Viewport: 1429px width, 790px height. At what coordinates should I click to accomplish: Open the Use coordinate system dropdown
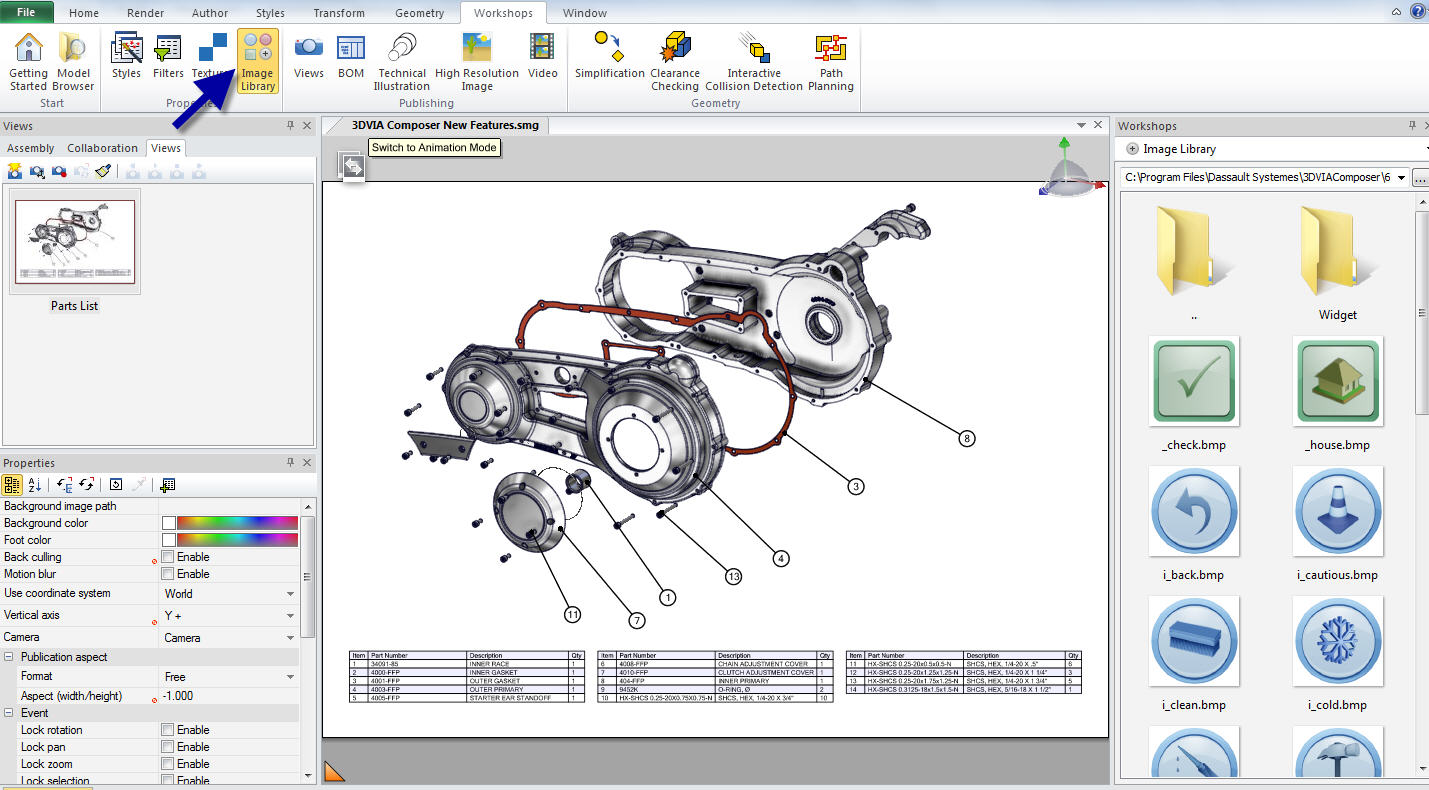click(x=290, y=594)
